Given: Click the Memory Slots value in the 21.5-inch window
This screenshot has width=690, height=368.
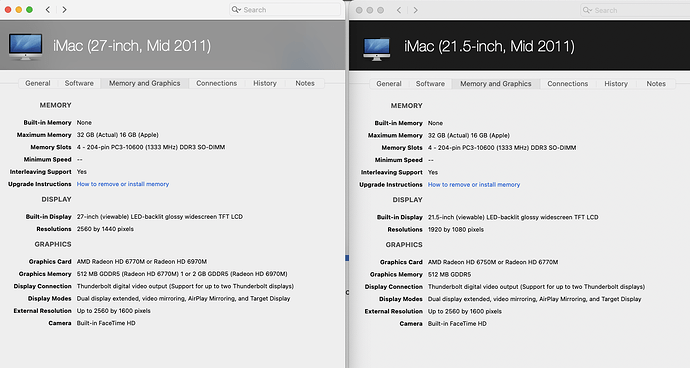Looking at the screenshot, I should tap(502, 147).
